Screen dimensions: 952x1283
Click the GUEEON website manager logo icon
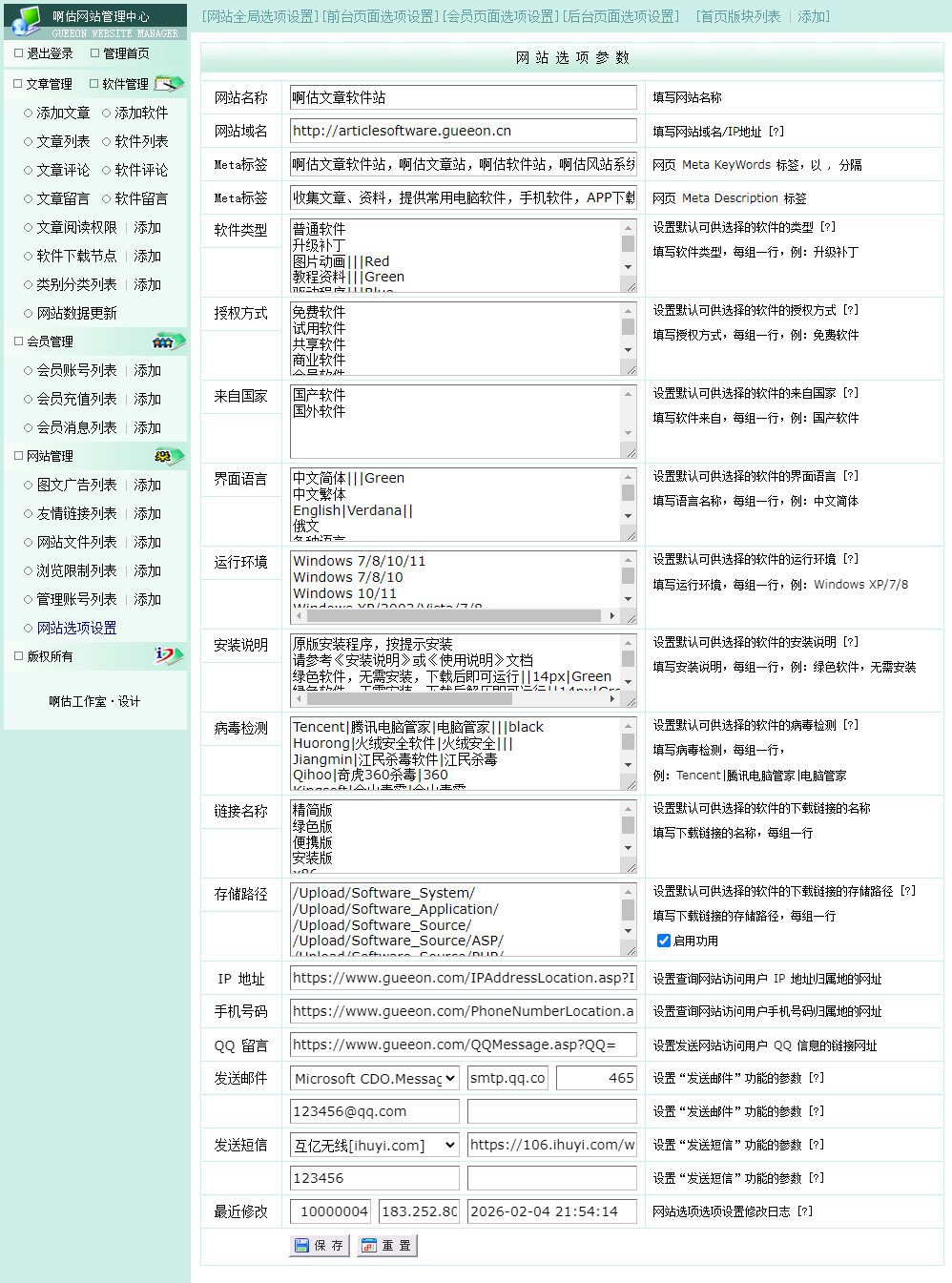(x=26, y=19)
